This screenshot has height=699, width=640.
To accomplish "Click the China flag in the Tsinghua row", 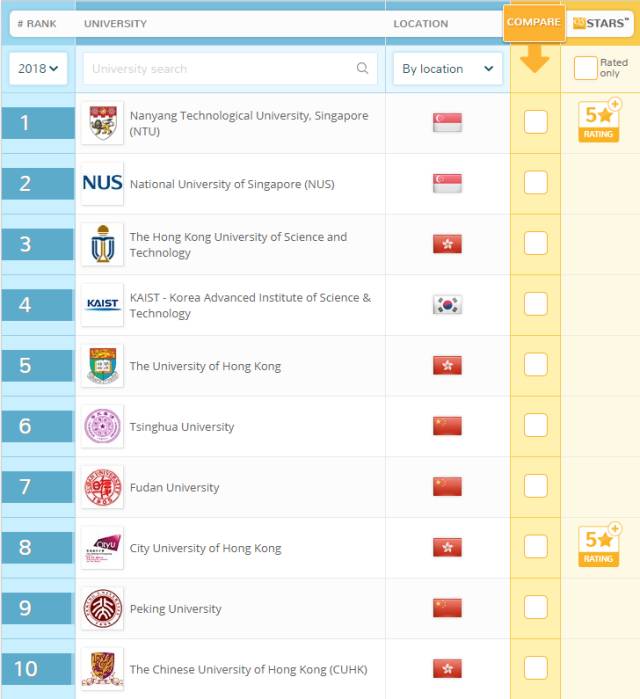I will 447,426.
